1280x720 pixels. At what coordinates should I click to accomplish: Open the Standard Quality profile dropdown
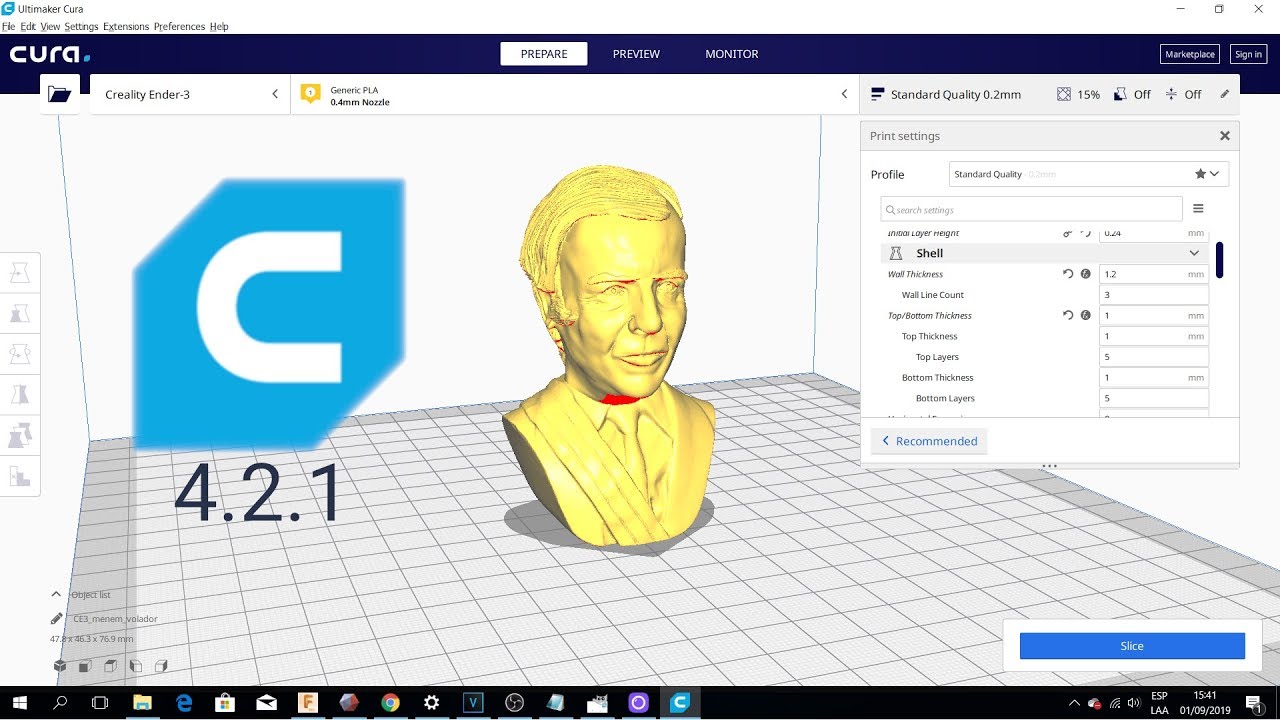1089,174
